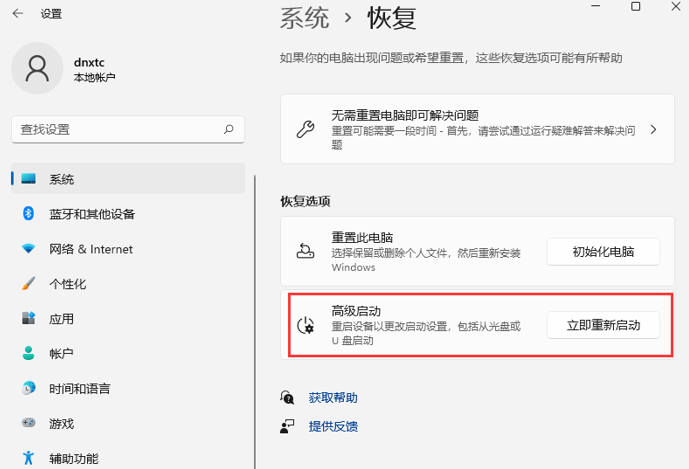The image size is (689, 469).
Task: Click the 初始化电脑 button
Action: coord(603,252)
